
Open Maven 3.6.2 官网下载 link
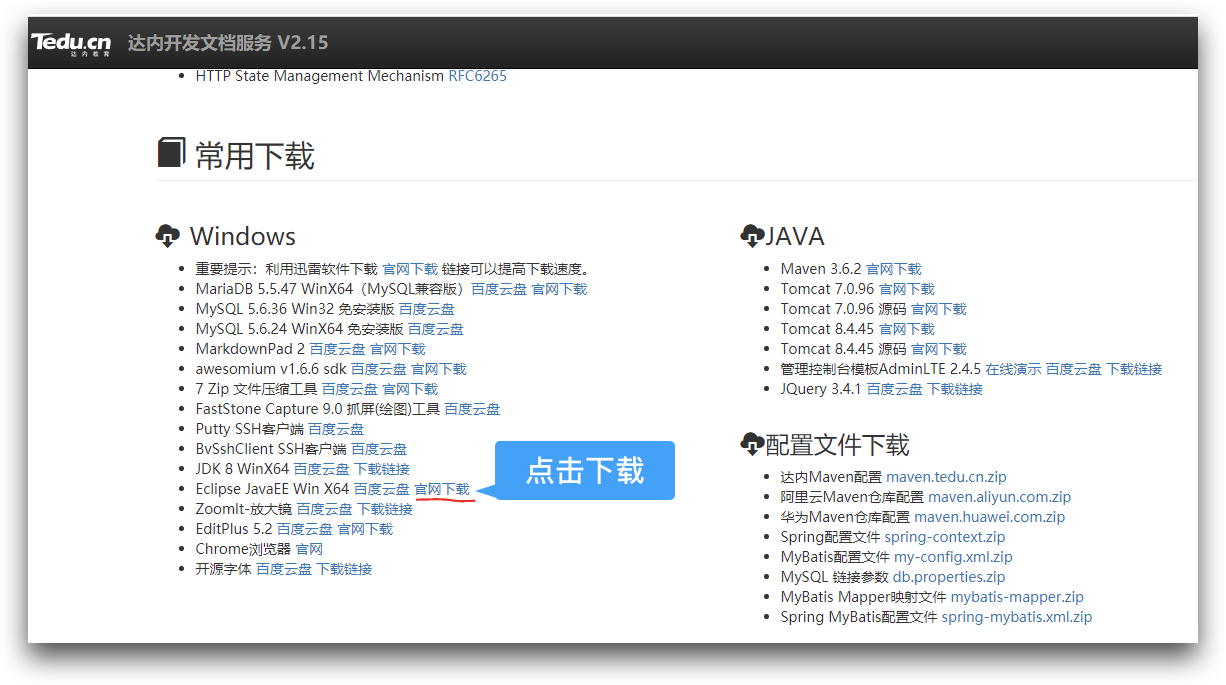pyautogui.click(x=894, y=269)
